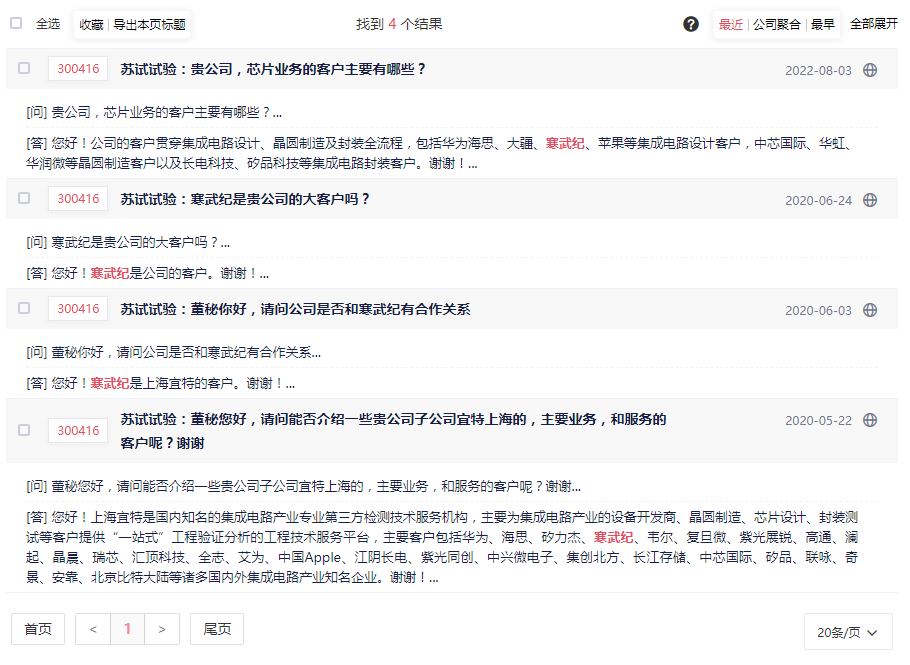Click the 收藏 button

coord(92,24)
